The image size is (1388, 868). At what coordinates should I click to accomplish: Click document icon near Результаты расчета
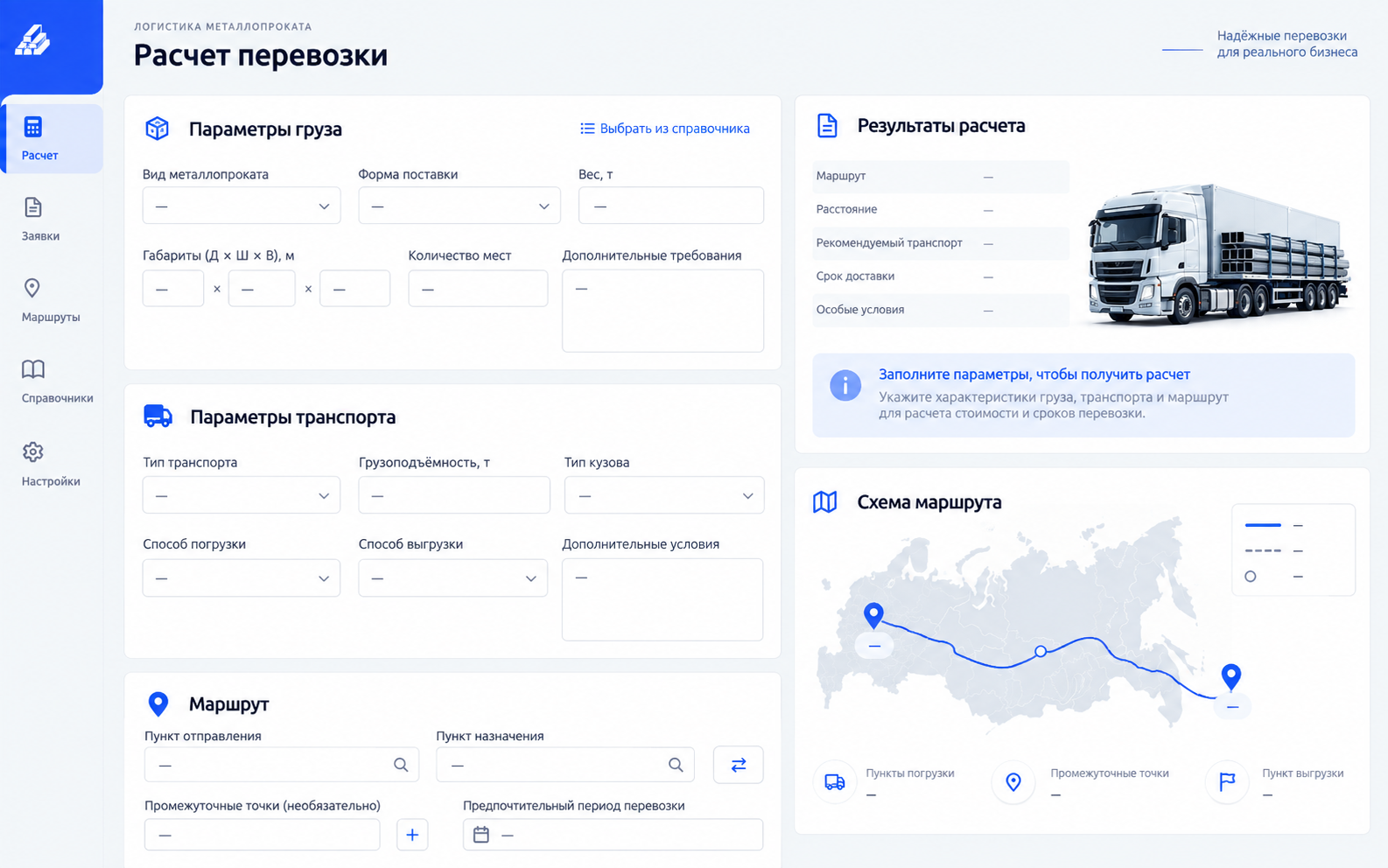[827, 125]
